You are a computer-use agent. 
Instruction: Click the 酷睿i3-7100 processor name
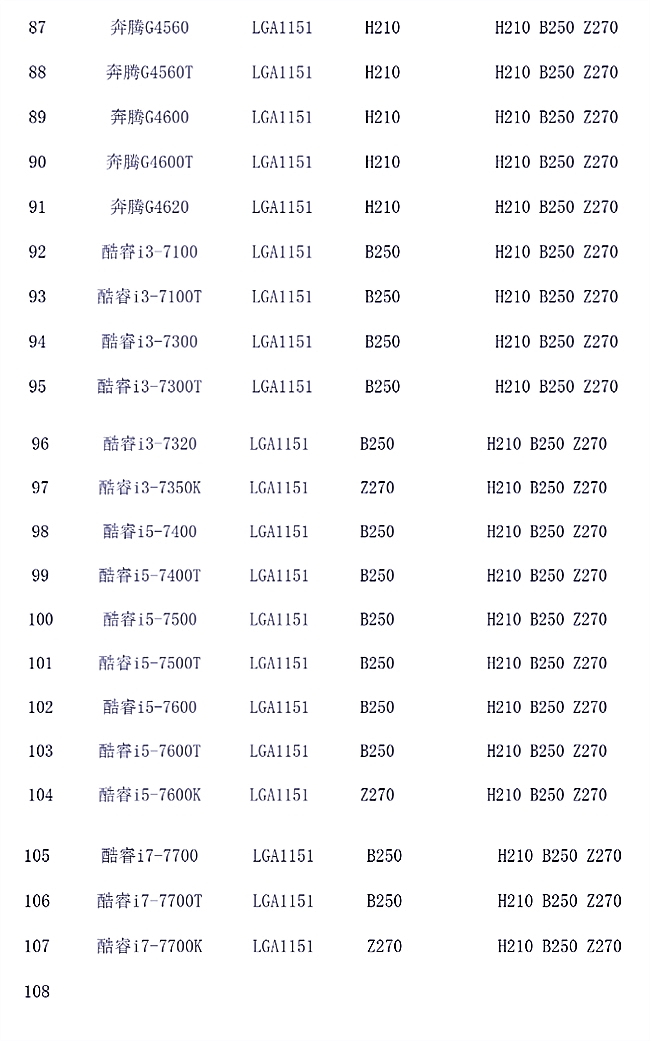(x=149, y=252)
